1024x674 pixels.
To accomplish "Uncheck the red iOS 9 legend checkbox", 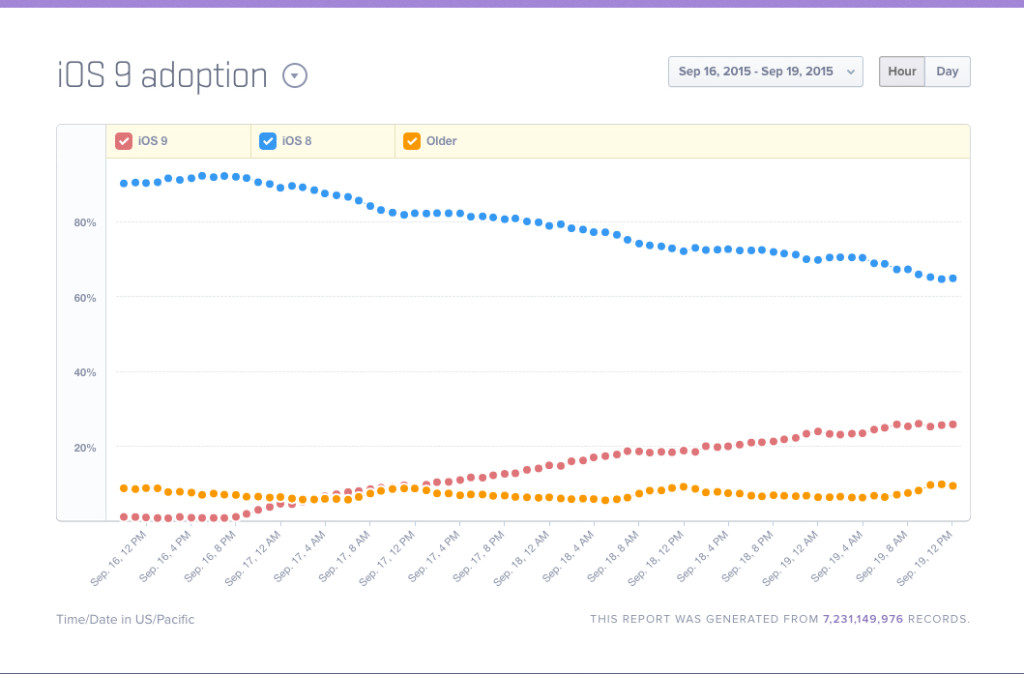I will 123,141.
